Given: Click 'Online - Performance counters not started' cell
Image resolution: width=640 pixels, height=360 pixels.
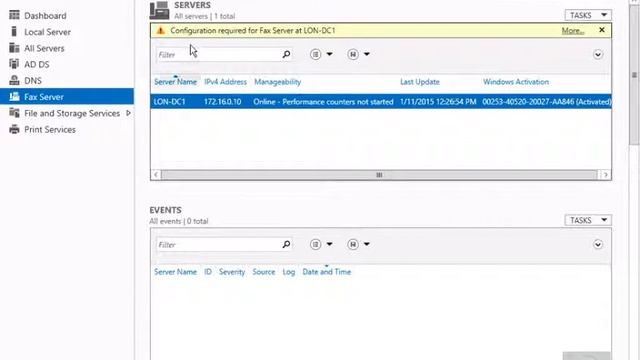Looking at the screenshot, I should coord(323,102).
